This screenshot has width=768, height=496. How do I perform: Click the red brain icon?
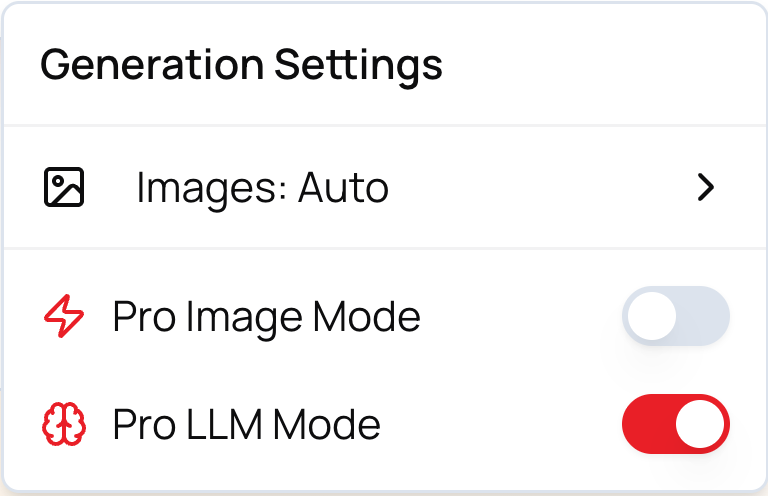64,426
